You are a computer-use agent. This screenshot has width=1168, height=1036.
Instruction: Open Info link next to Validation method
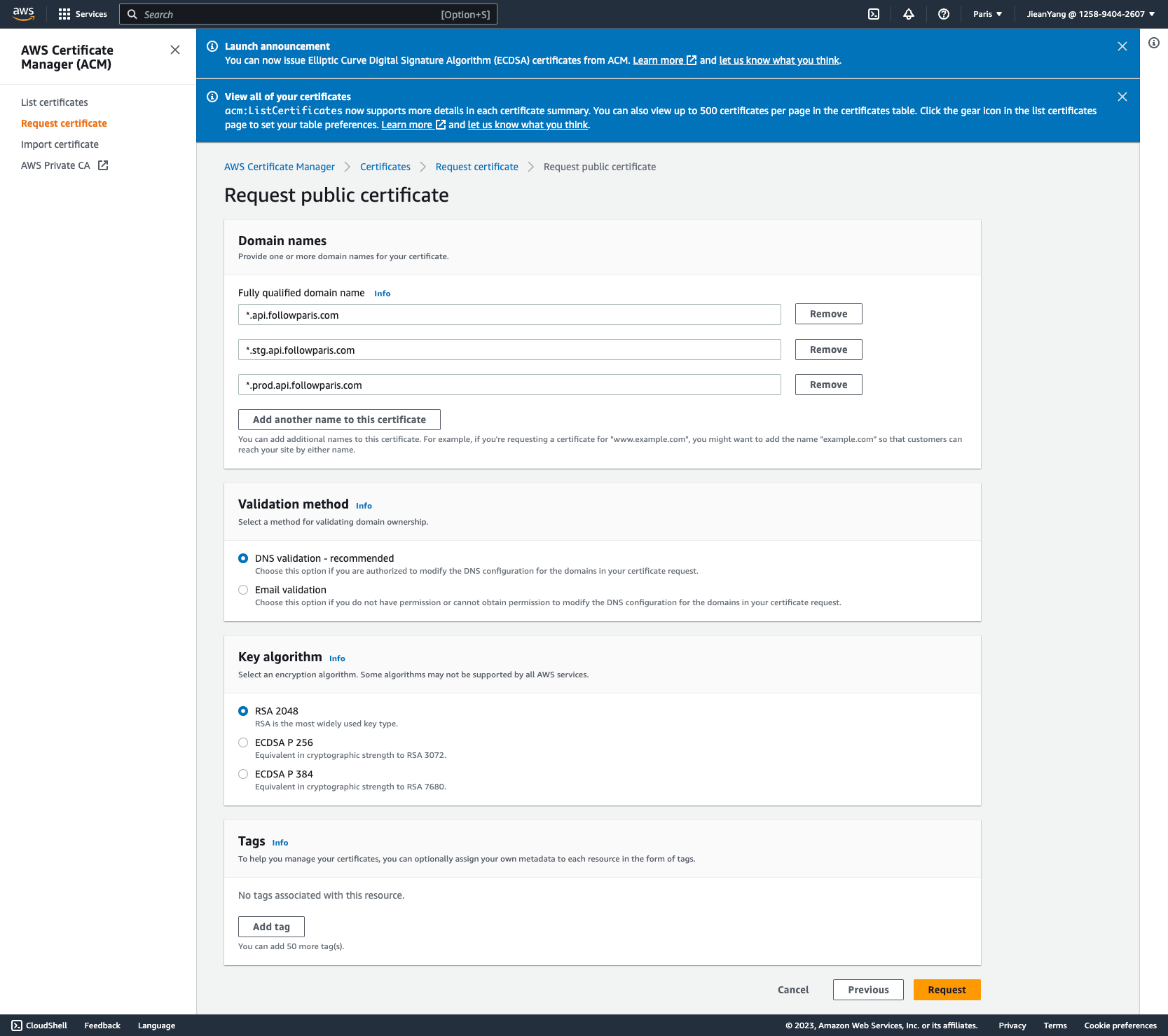tap(364, 506)
